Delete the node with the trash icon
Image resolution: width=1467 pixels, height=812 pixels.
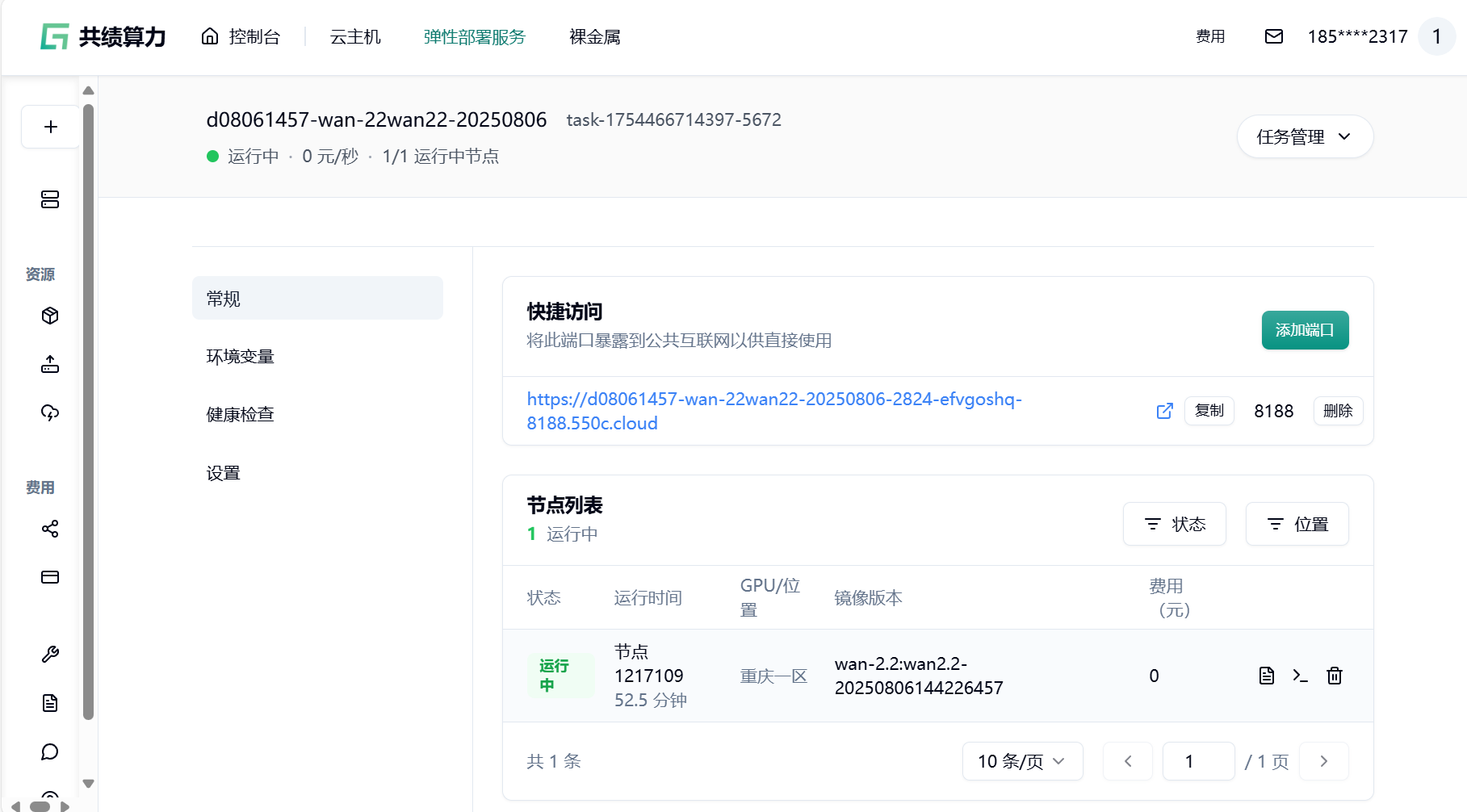pyautogui.click(x=1334, y=676)
